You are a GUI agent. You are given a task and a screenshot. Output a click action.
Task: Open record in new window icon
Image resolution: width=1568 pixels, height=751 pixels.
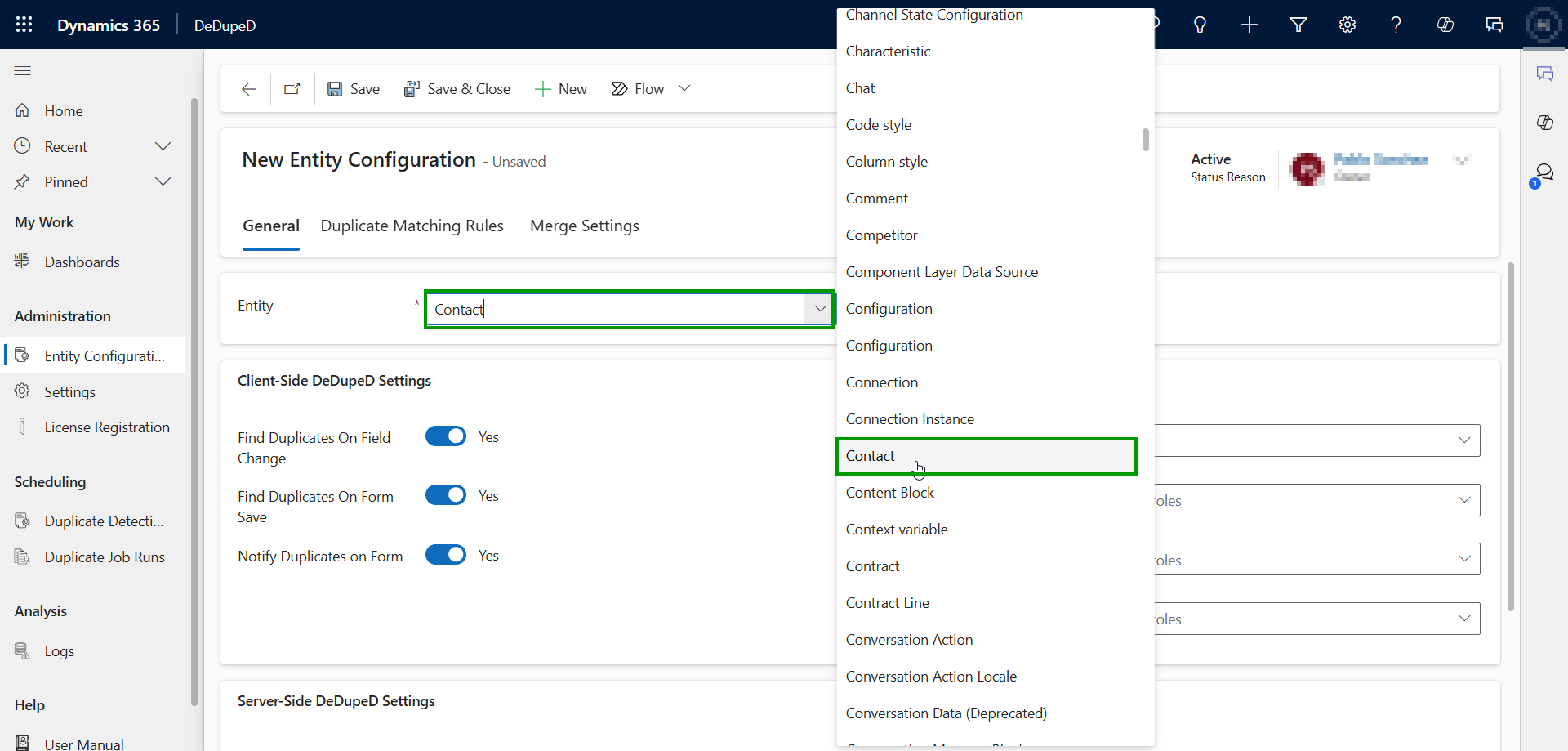coord(292,89)
